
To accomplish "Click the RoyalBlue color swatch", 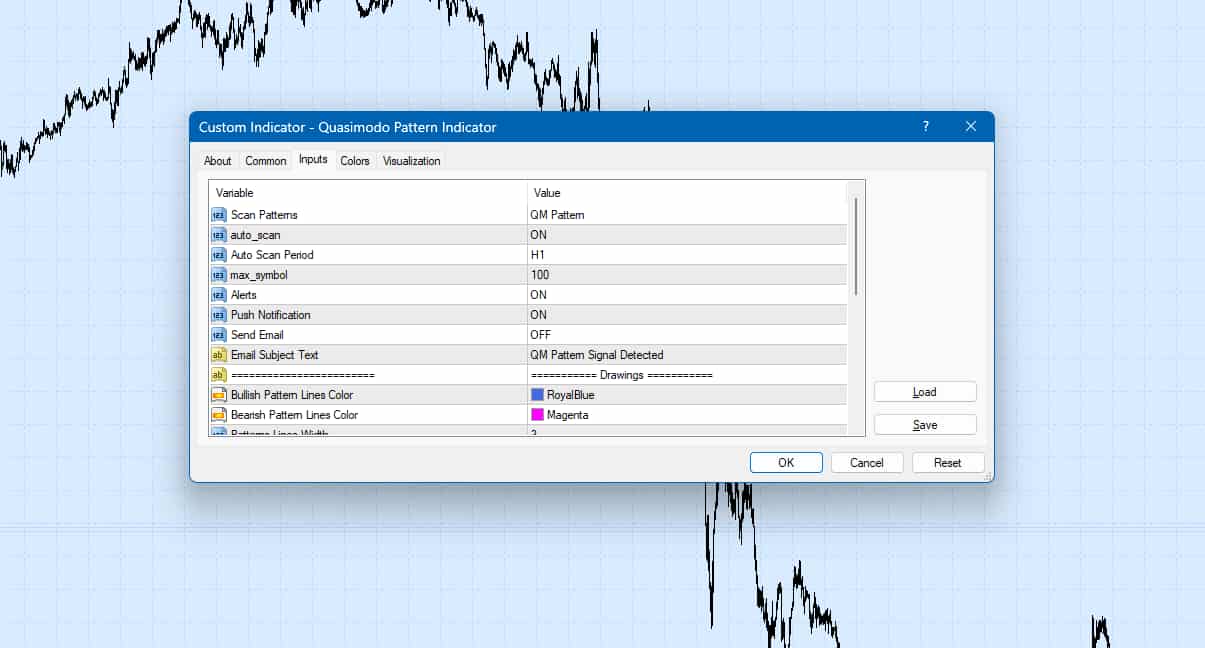I will (x=537, y=395).
